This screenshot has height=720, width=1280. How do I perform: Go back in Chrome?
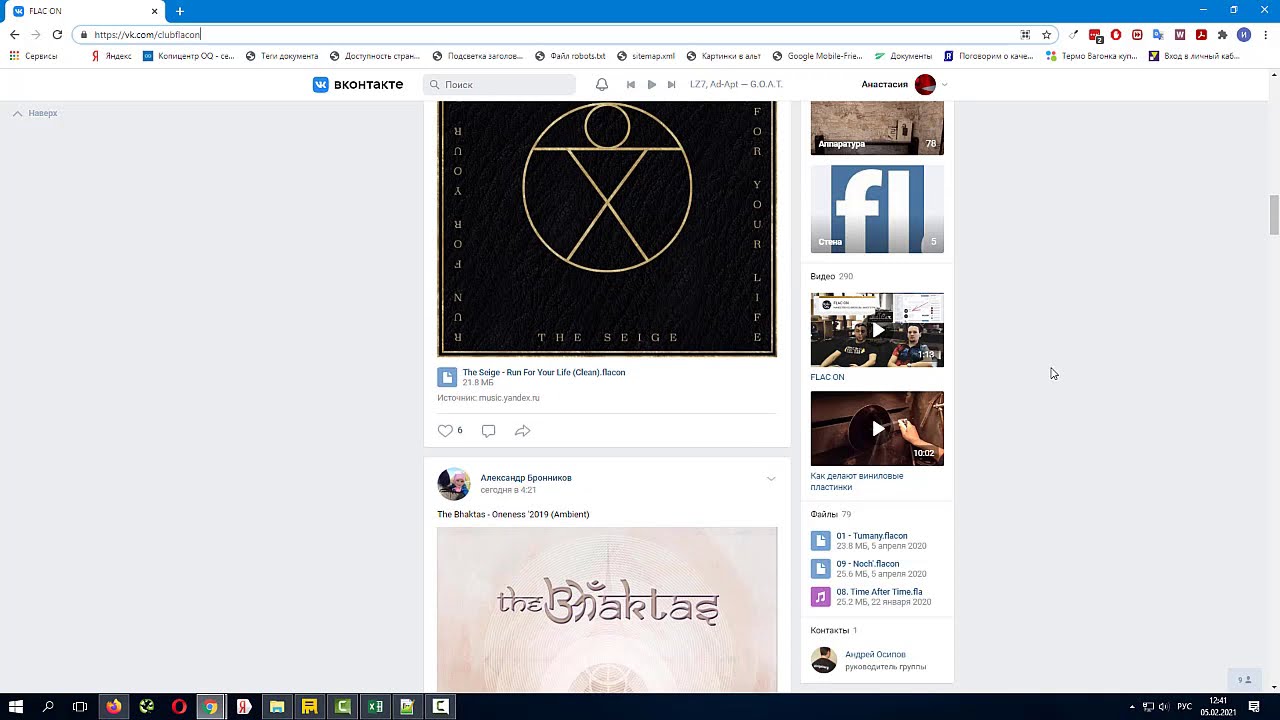pyautogui.click(x=14, y=34)
